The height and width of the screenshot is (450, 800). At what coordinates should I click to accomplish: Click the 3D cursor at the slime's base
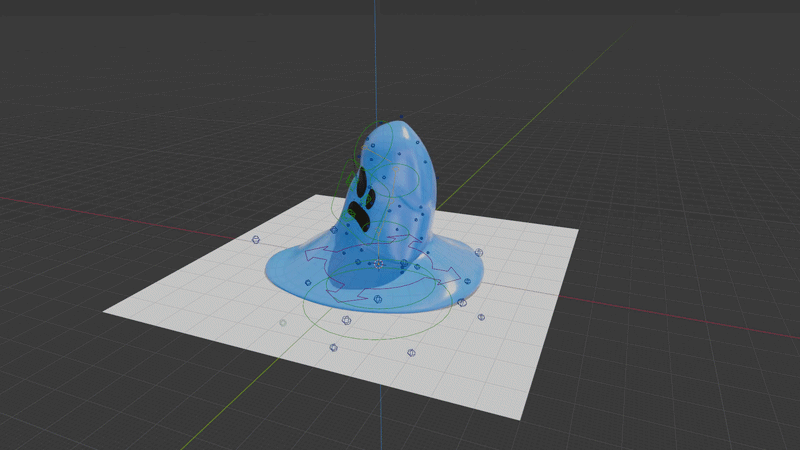[x=379, y=264]
